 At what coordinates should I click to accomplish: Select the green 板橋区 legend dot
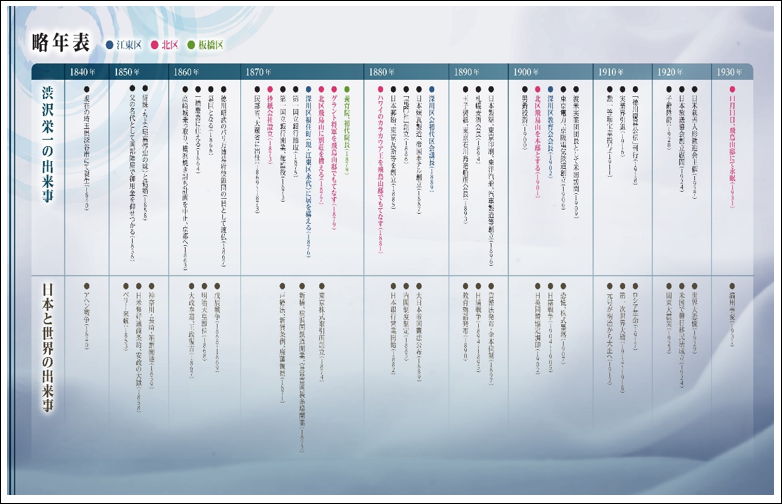[191, 45]
